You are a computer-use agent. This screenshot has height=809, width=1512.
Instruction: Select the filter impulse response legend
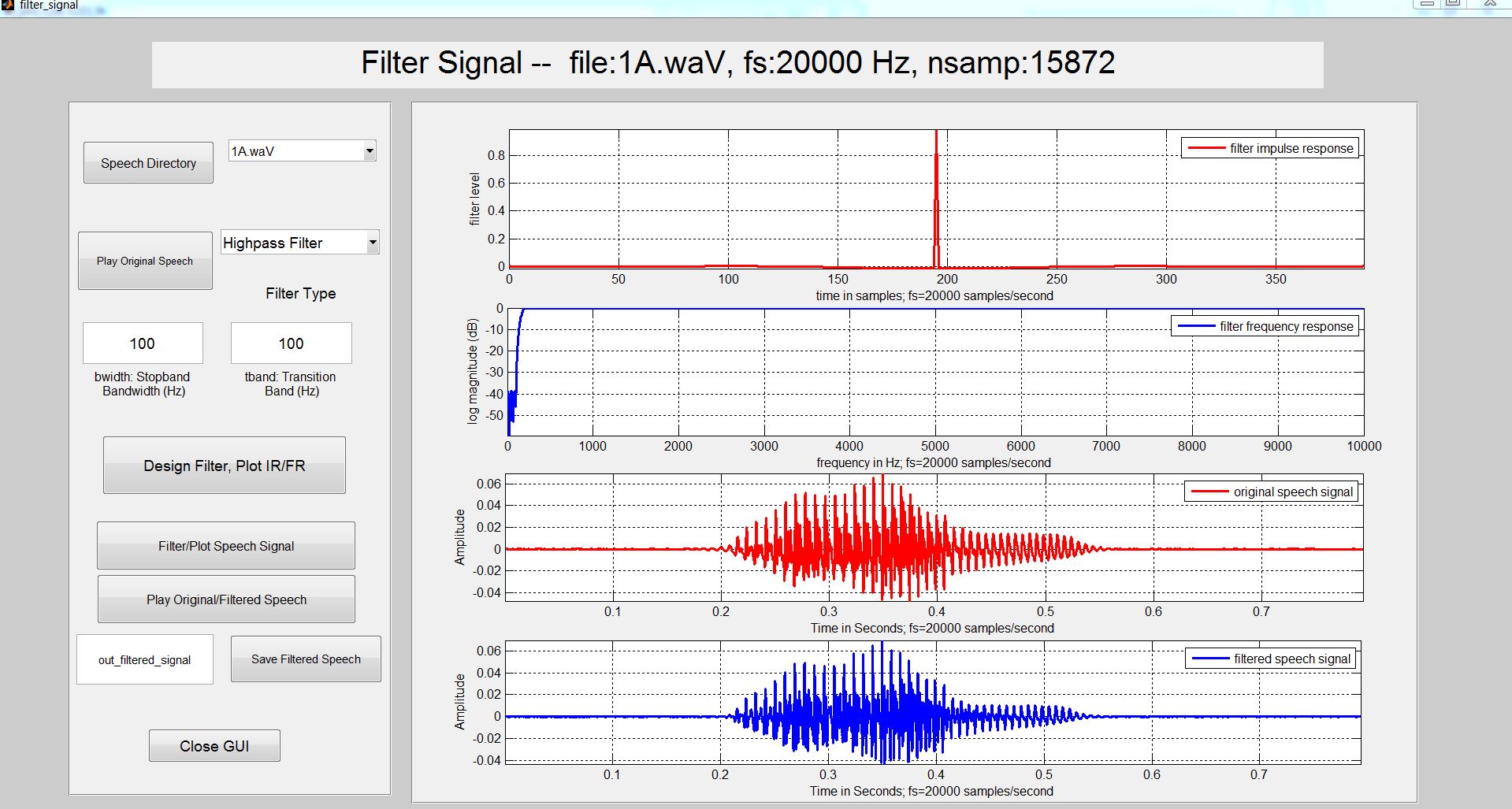tap(1270, 148)
